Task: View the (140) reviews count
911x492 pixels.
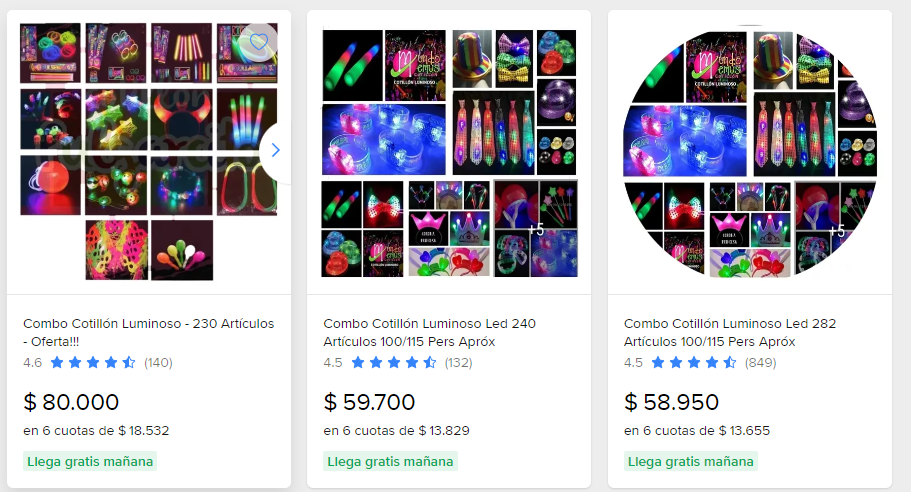Action: click(158, 363)
